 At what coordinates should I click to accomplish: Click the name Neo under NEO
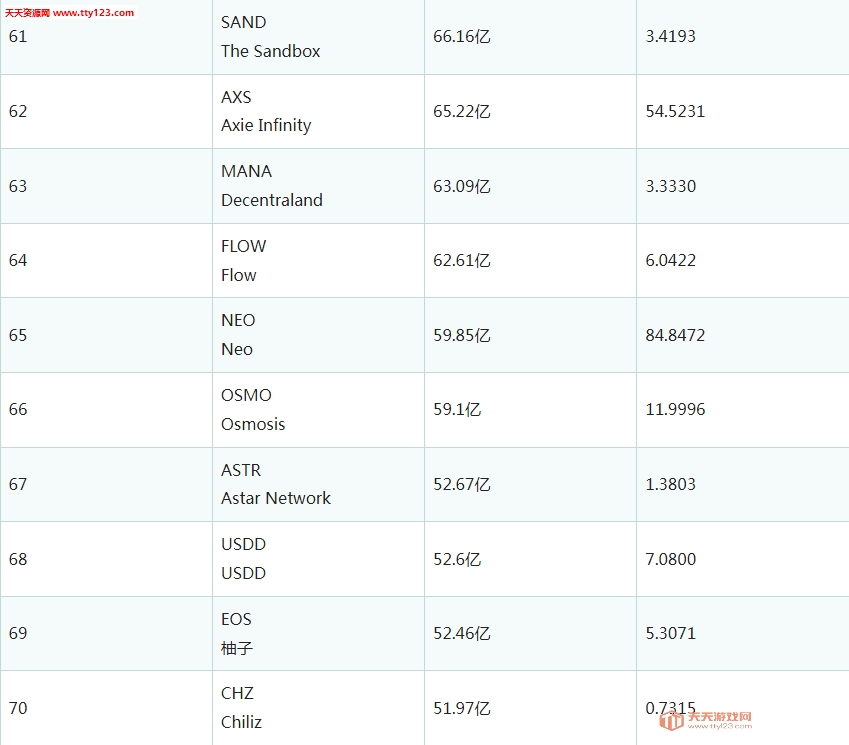coord(237,349)
